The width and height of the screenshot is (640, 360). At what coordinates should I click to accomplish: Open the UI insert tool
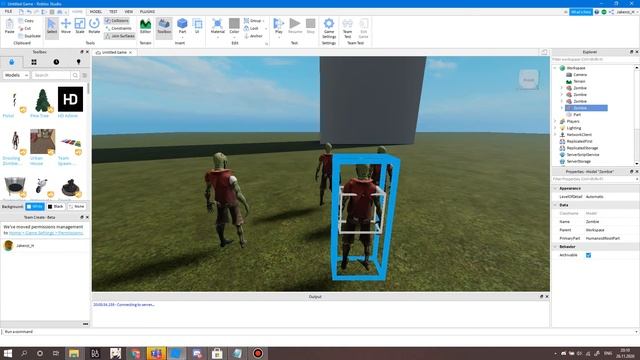tap(197, 27)
